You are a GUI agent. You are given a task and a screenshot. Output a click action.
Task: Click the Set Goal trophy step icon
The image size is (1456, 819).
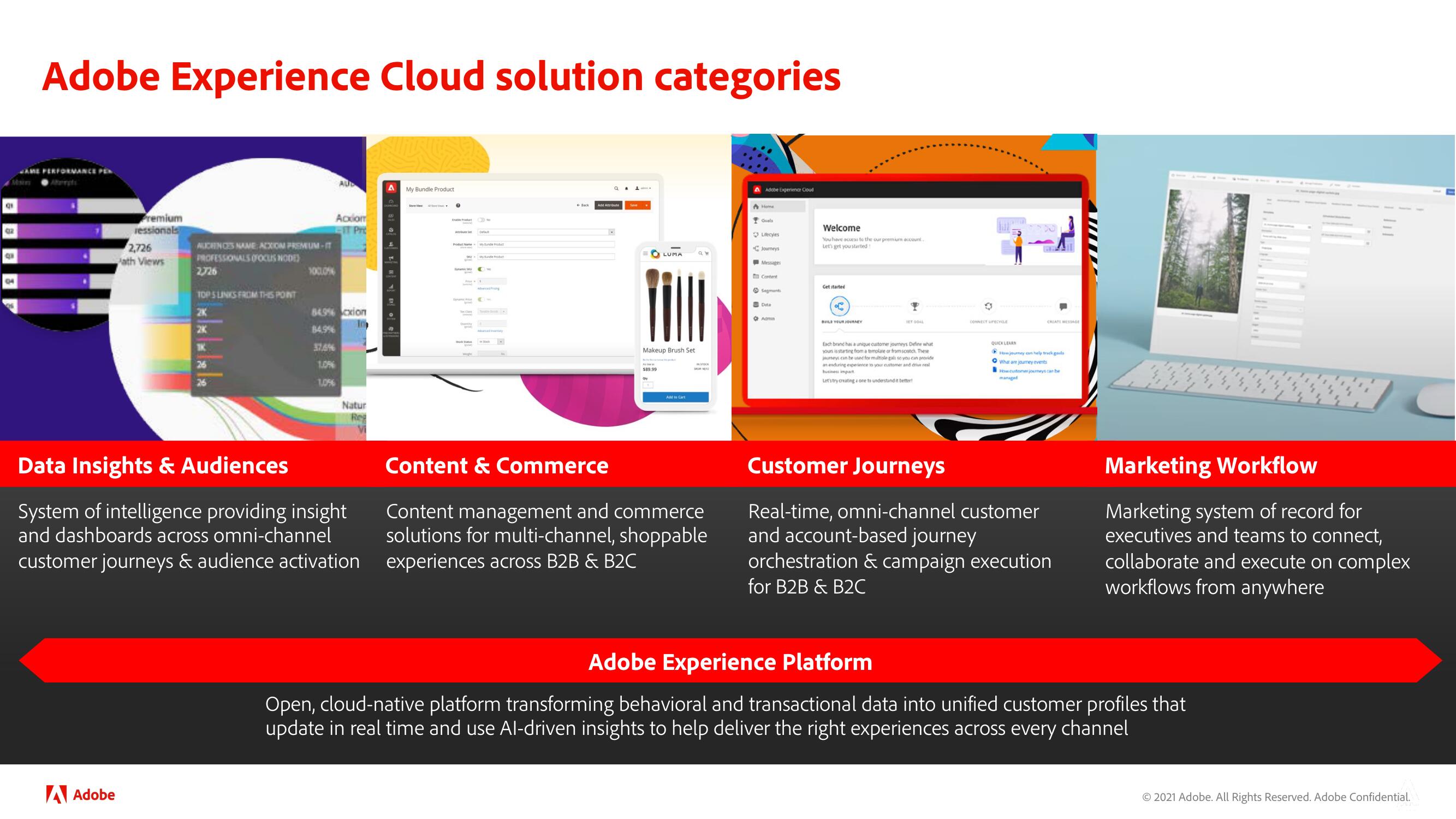pos(914,306)
